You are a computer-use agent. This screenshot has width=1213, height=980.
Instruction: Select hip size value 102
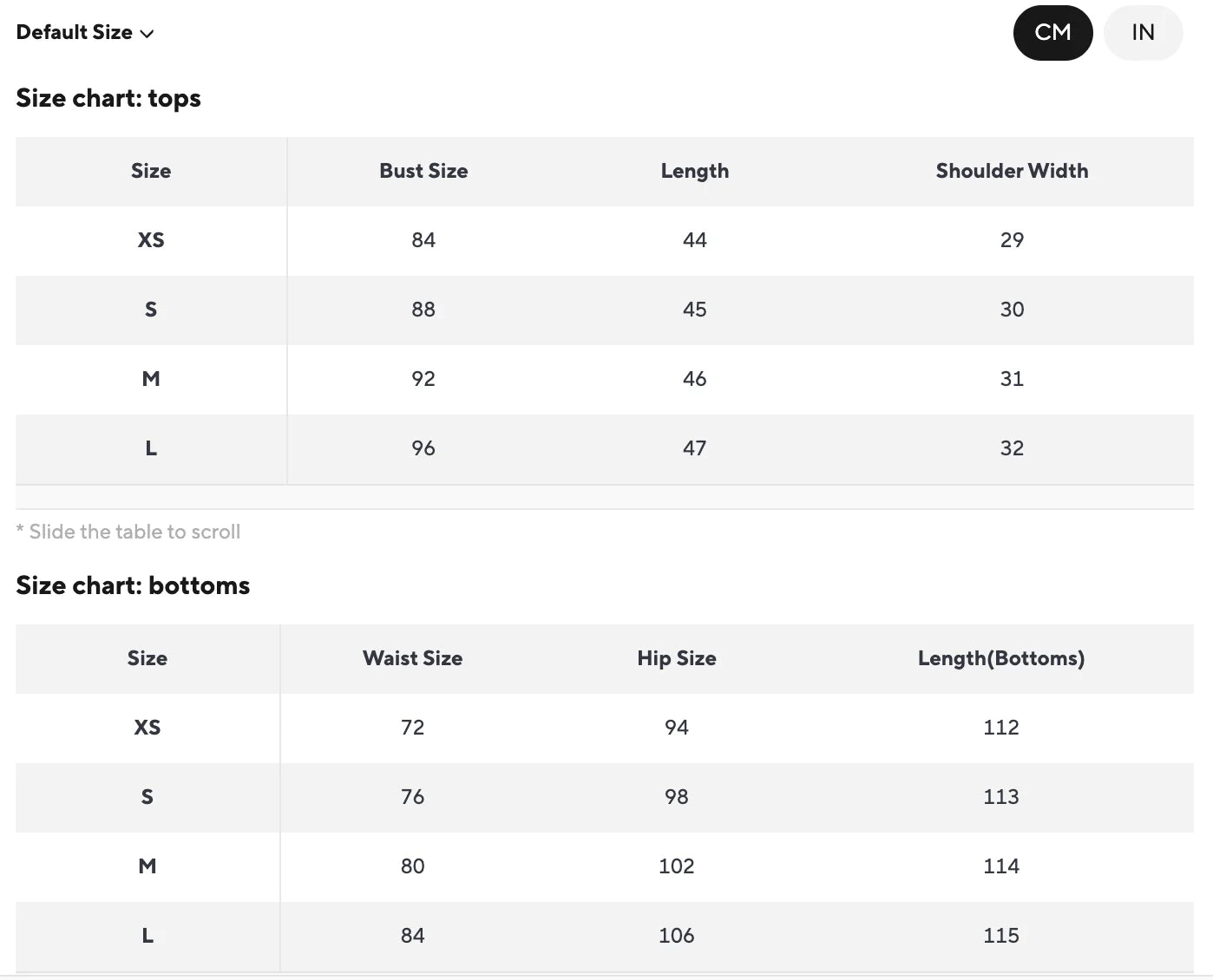[677, 866]
